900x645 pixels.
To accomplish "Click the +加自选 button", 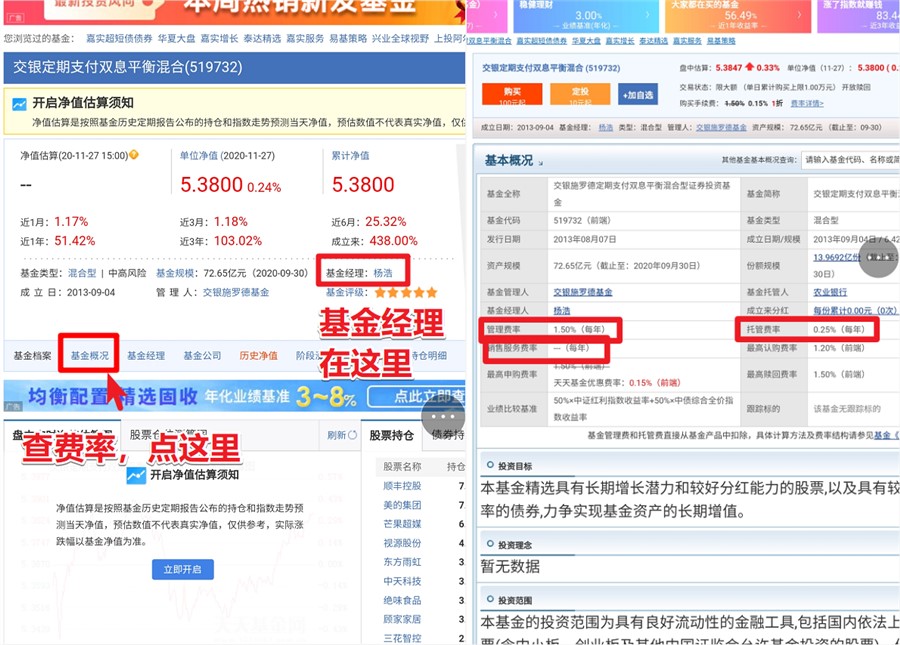I will pos(638,95).
